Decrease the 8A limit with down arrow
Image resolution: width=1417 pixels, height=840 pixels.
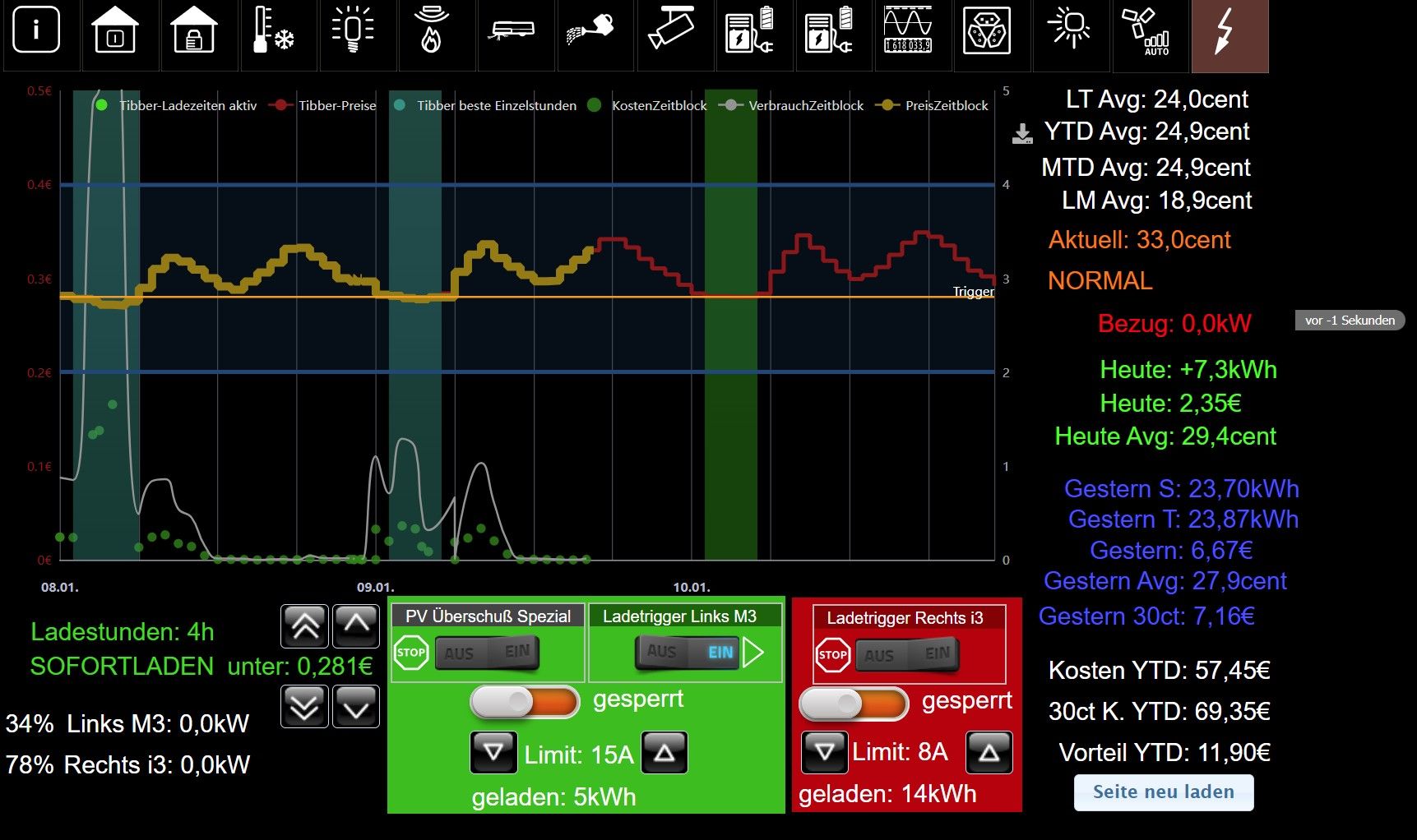click(825, 751)
